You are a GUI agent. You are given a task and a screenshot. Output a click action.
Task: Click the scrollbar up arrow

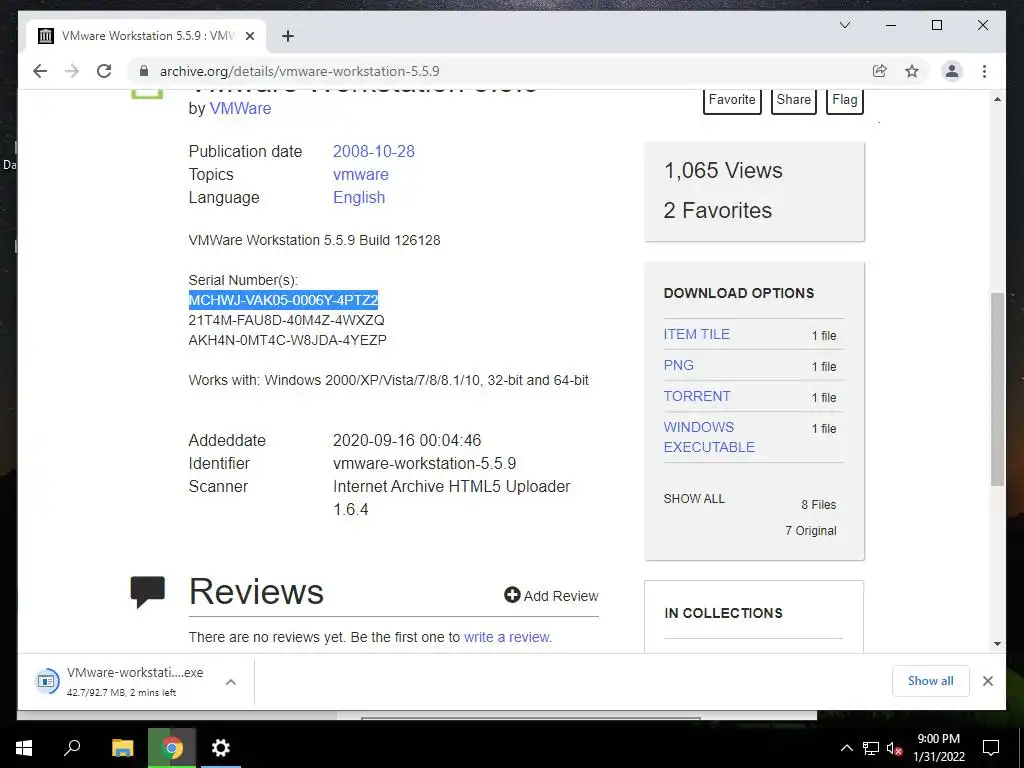point(997,99)
